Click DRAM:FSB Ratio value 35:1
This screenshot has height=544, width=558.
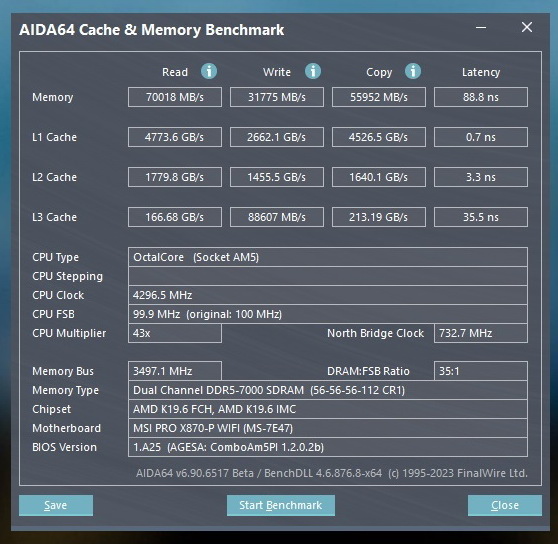coord(481,371)
